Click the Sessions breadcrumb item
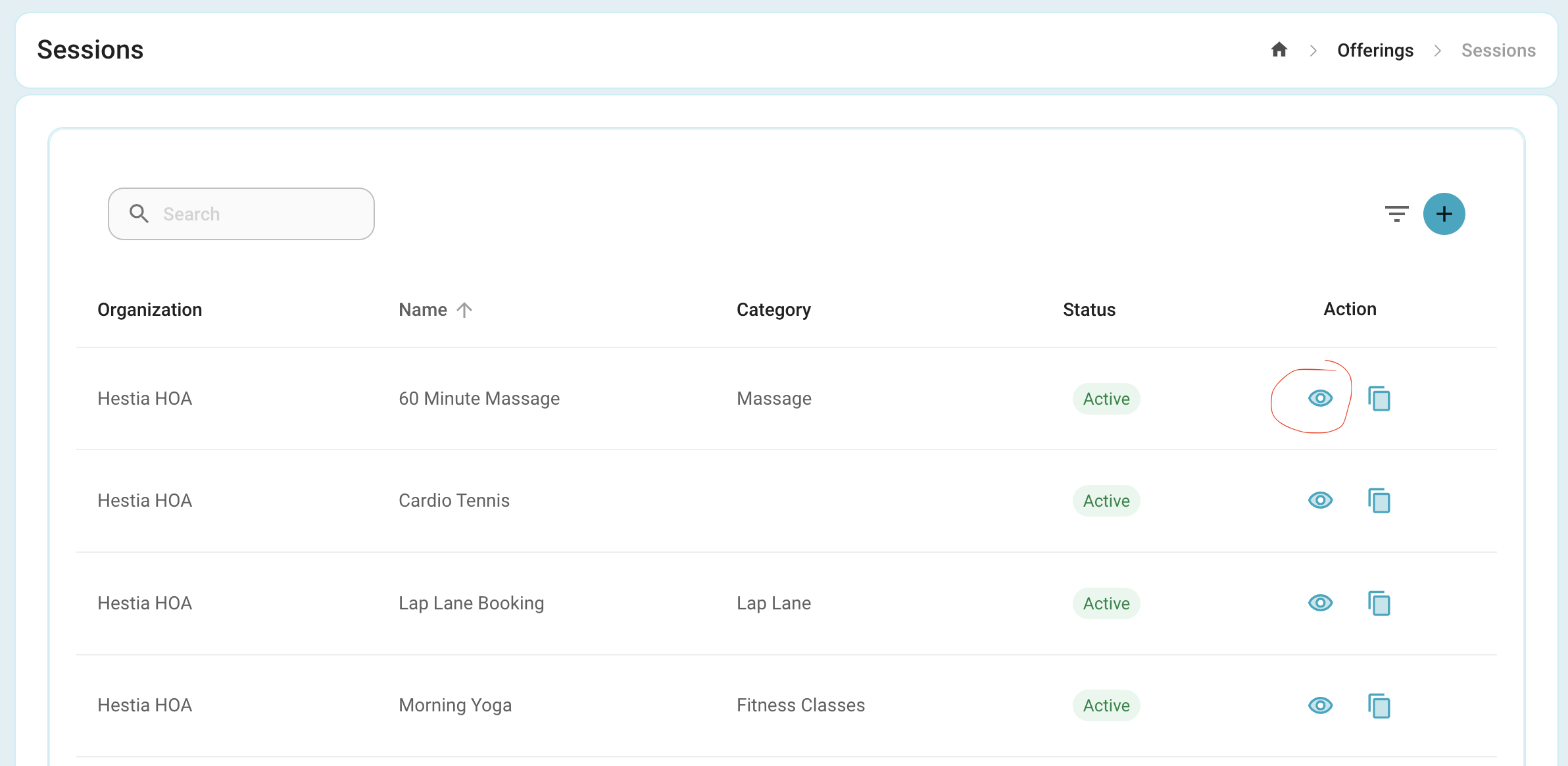Screen dimensions: 1568x766 [x=1498, y=50]
